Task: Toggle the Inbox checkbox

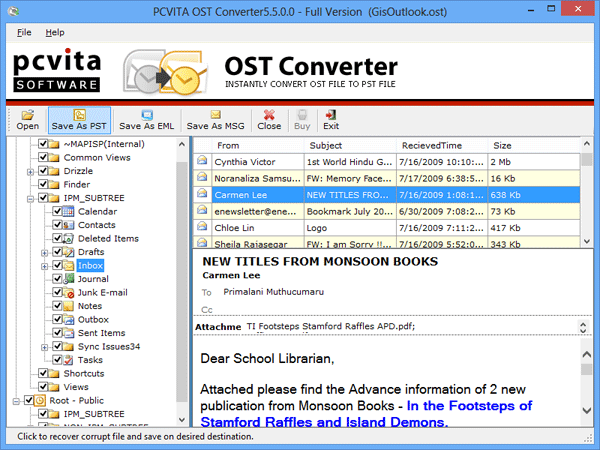Action: click(x=57, y=265)
